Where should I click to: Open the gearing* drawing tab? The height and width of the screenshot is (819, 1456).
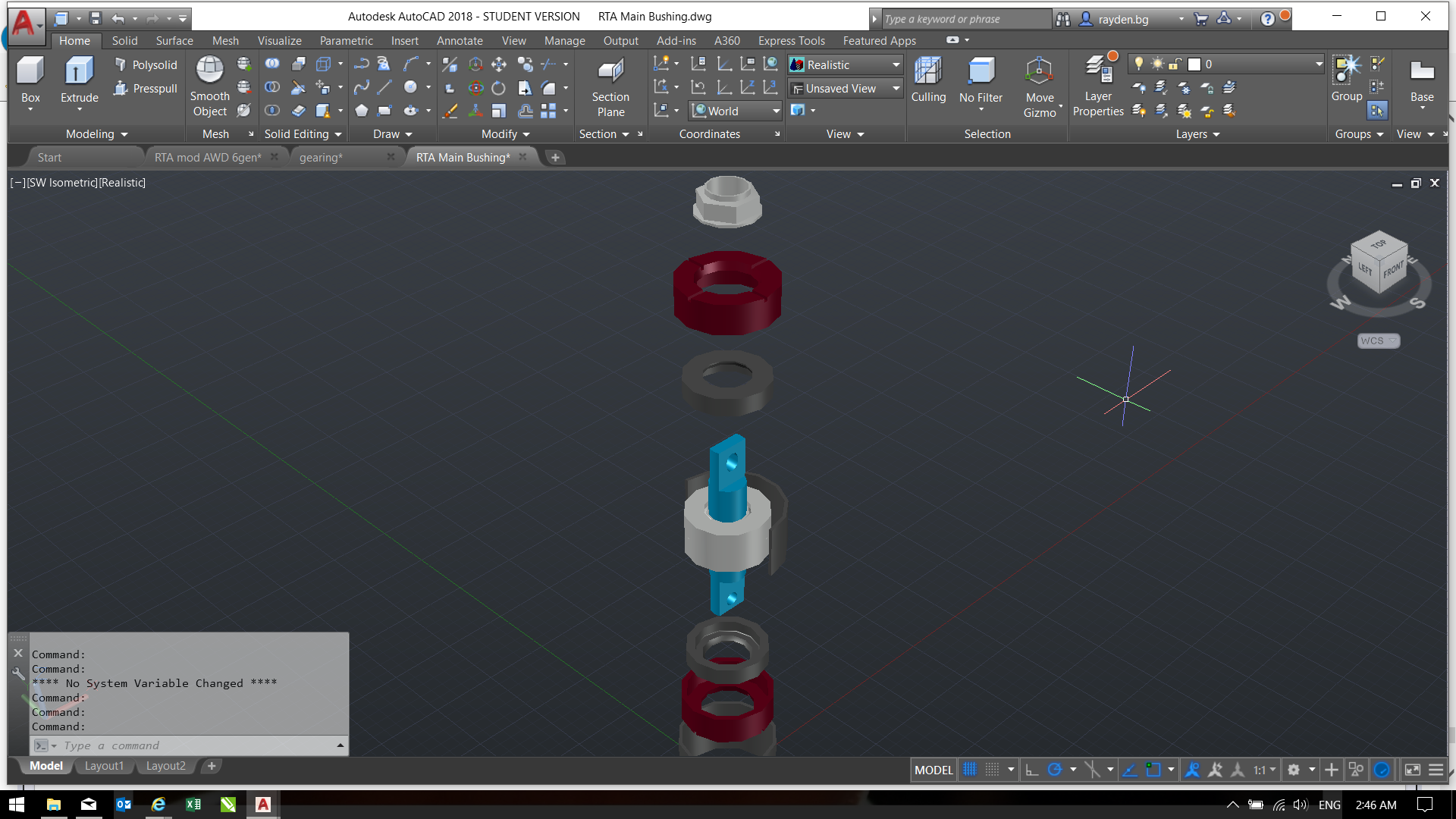[321, 158]
